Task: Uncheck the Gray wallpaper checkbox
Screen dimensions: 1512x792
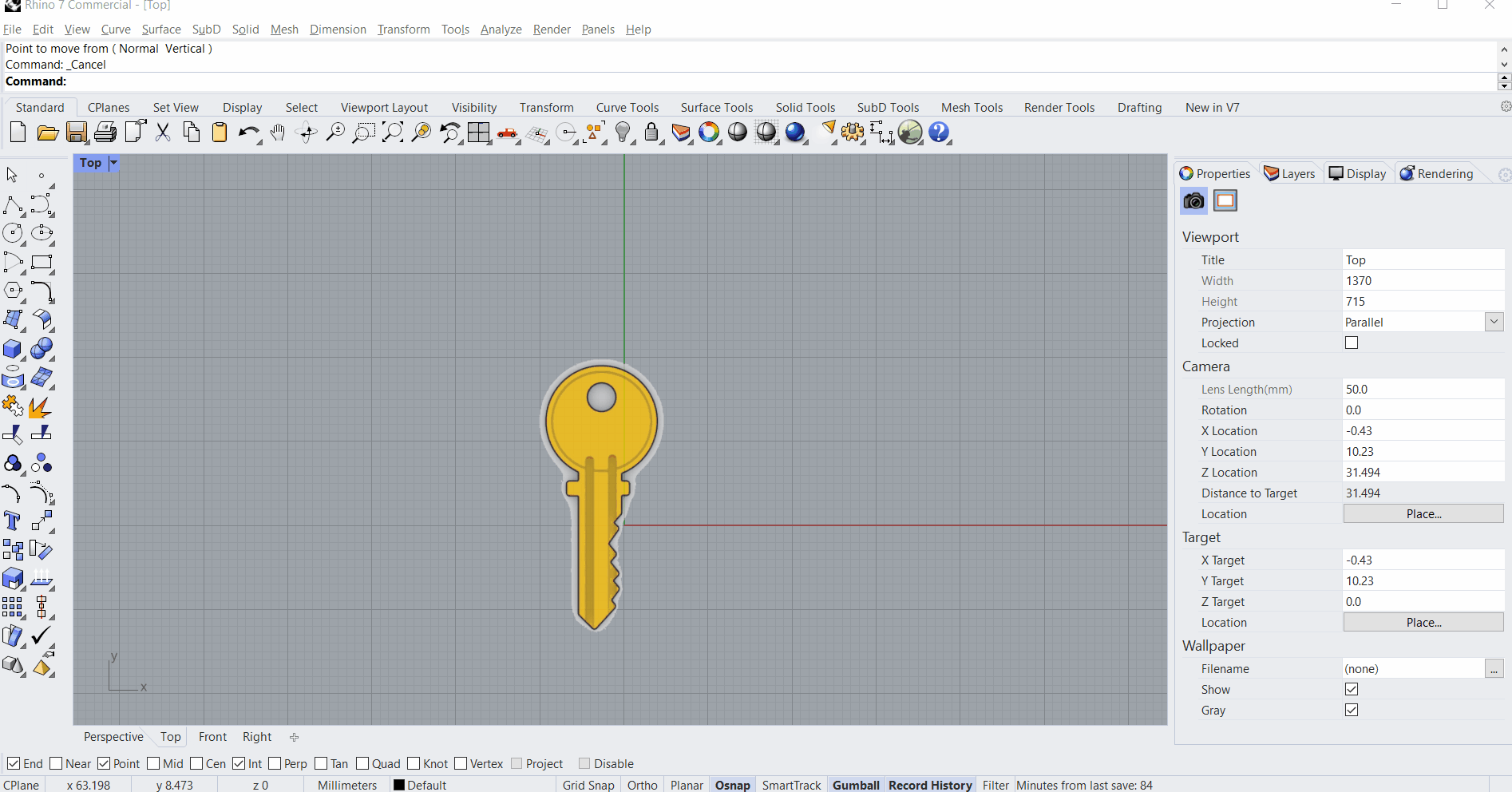Action: pyautogui.click(x=1352, y=711)
